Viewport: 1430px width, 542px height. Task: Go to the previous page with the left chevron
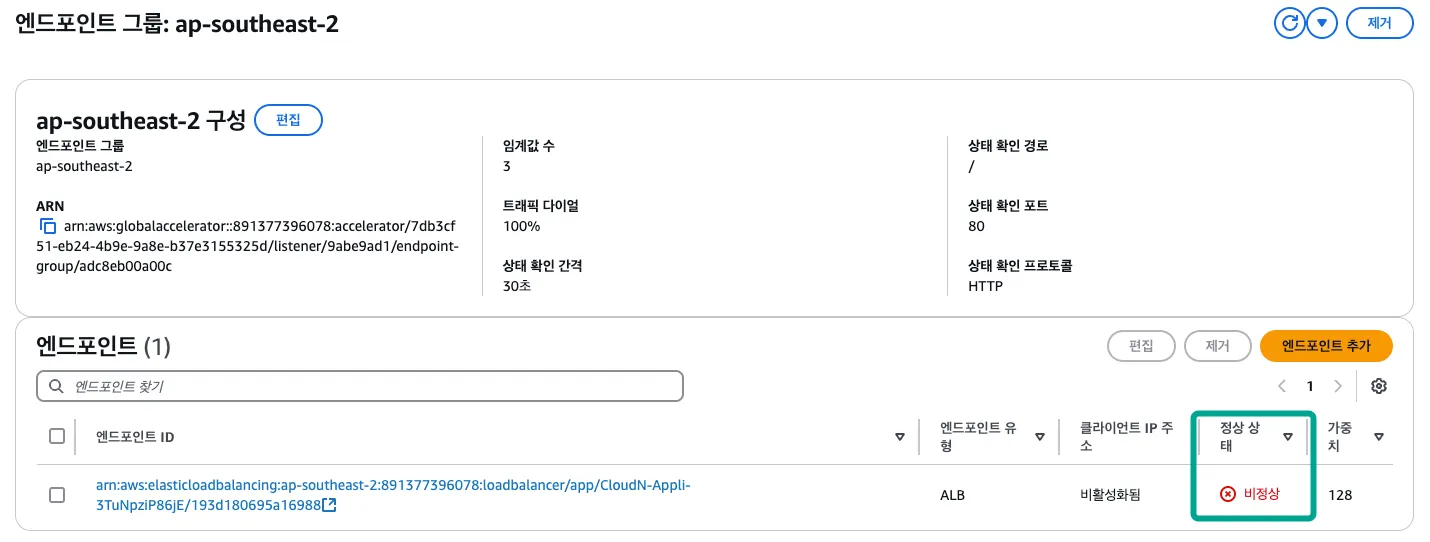tap(1282, 386)
